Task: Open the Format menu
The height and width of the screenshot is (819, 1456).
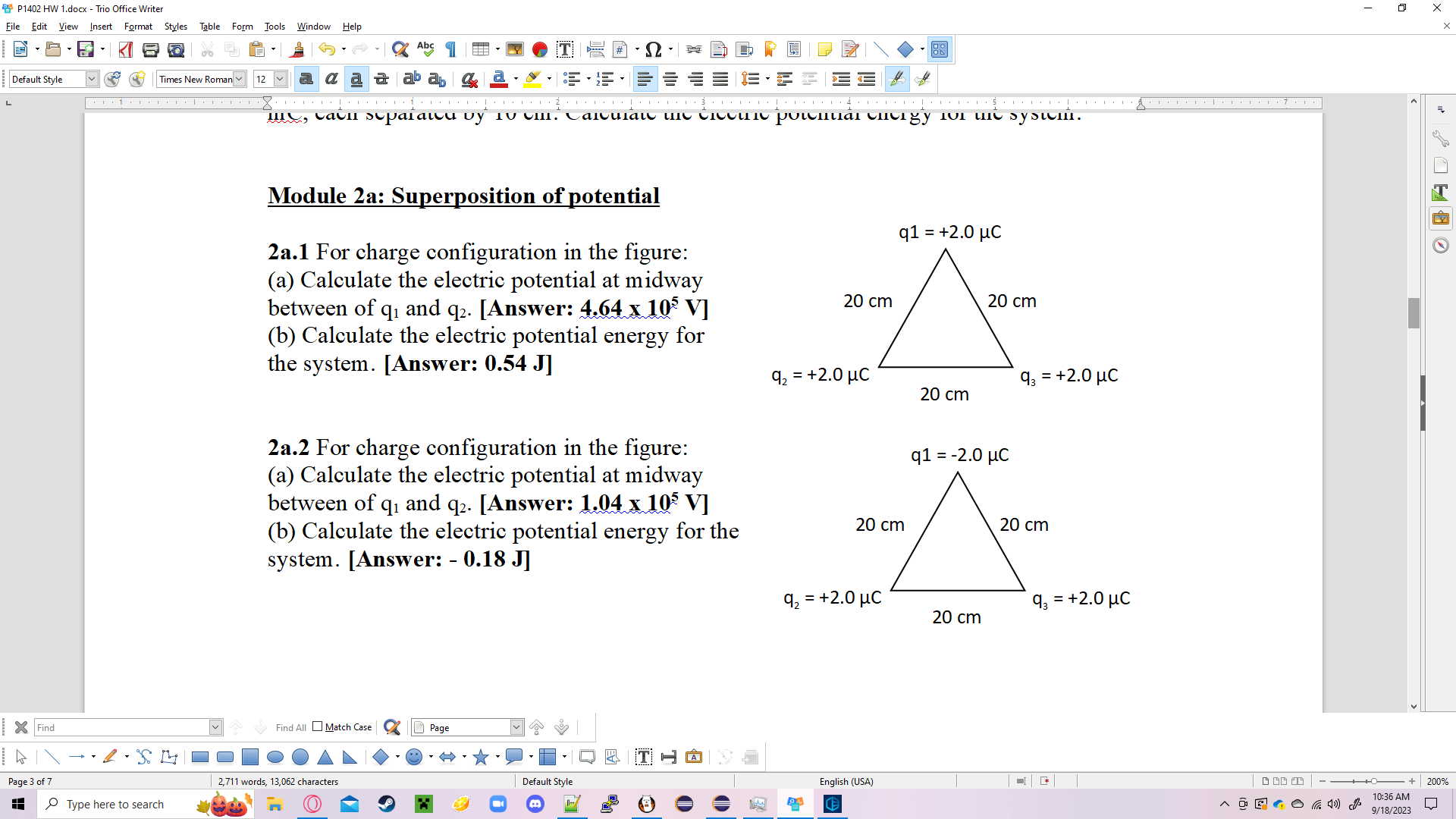Action: (x=138, y=26)
